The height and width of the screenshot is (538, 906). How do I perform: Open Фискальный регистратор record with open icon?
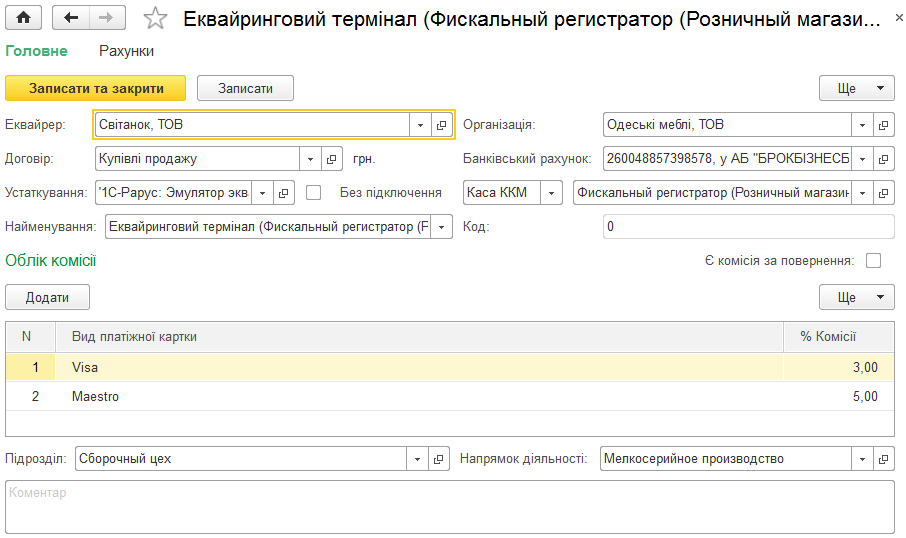coord(883,193)
